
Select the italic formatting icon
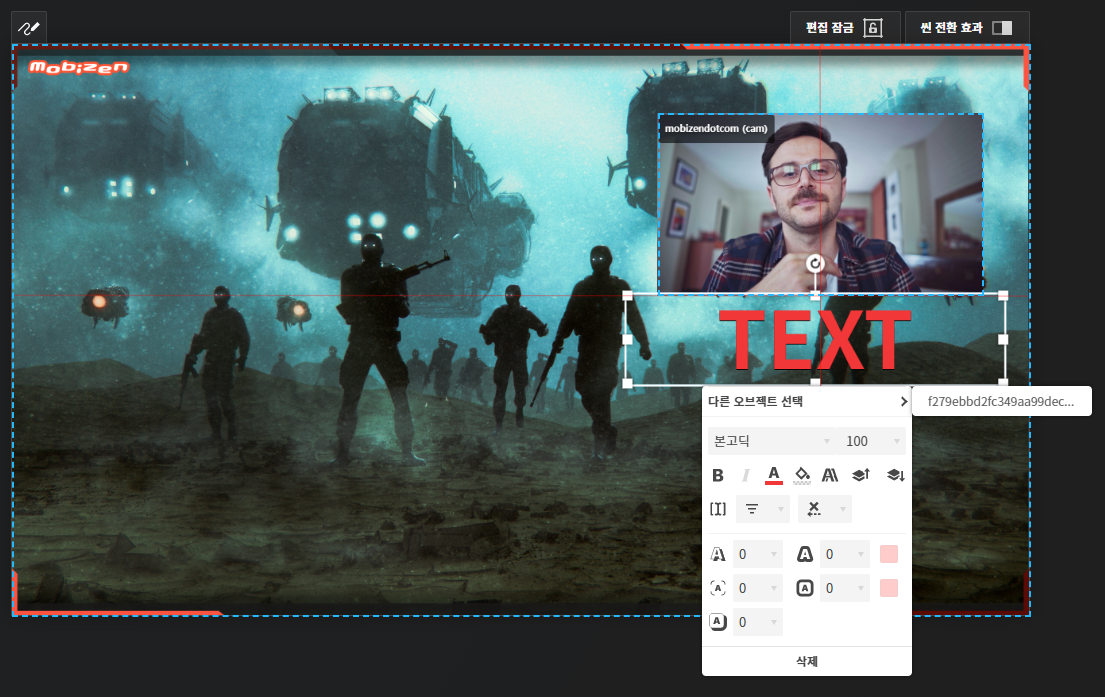point(745,475)
